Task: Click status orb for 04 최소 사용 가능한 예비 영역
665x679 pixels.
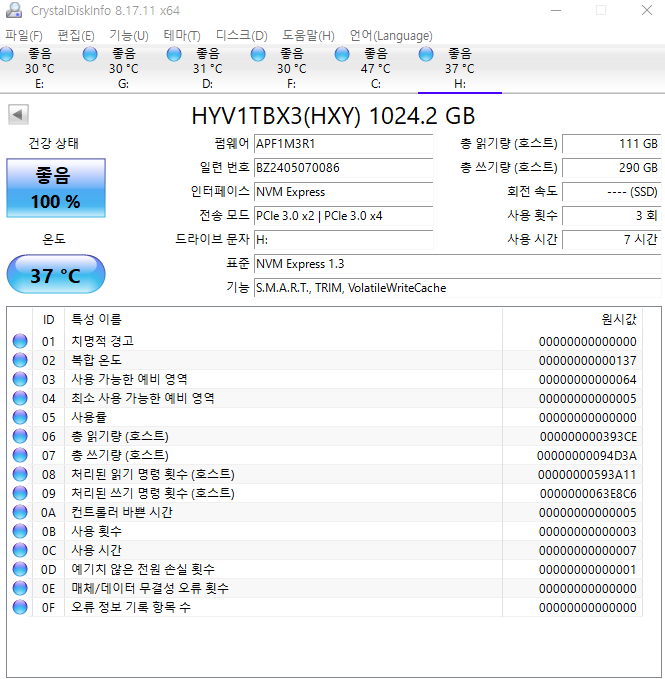Action: coord(20,398)
